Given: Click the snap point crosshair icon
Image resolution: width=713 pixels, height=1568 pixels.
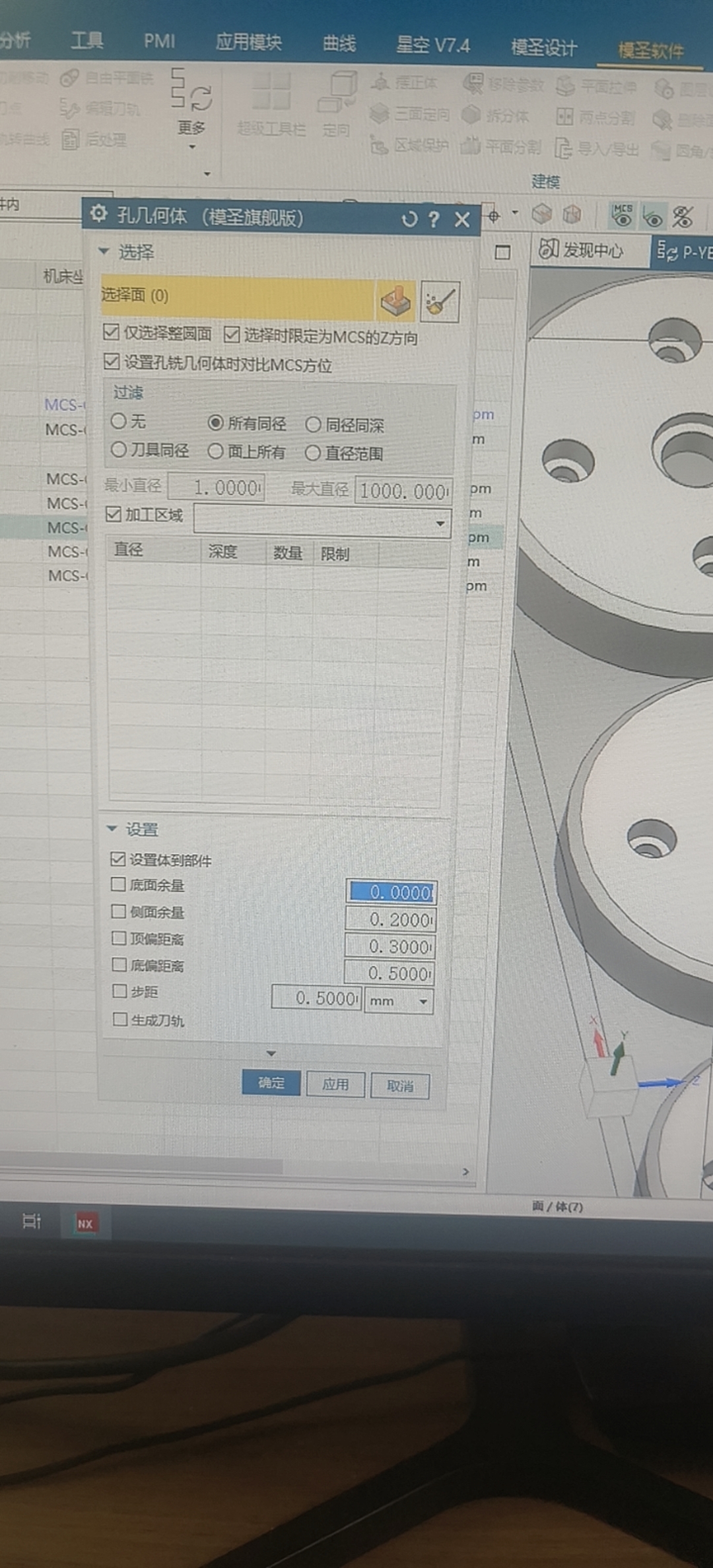Looking at the screenshot, I should coord(494,215).
